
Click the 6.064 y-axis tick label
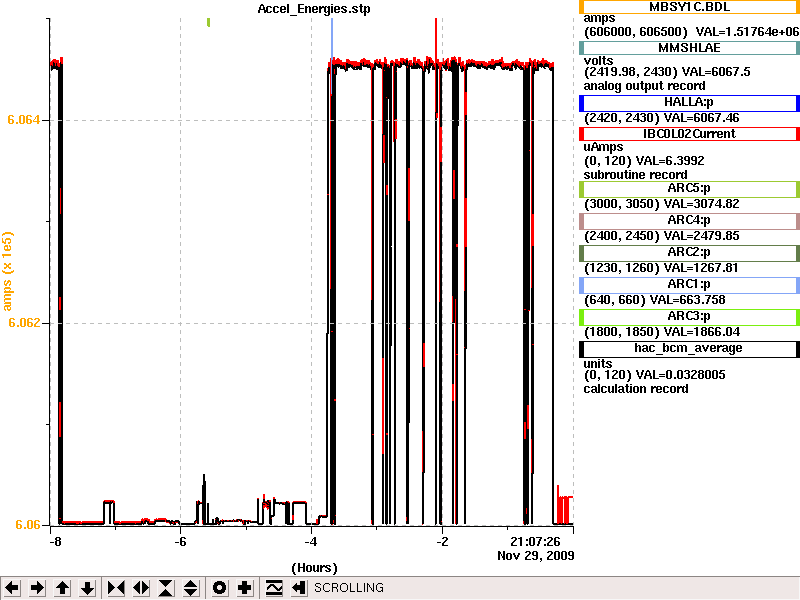coord(23,120)
